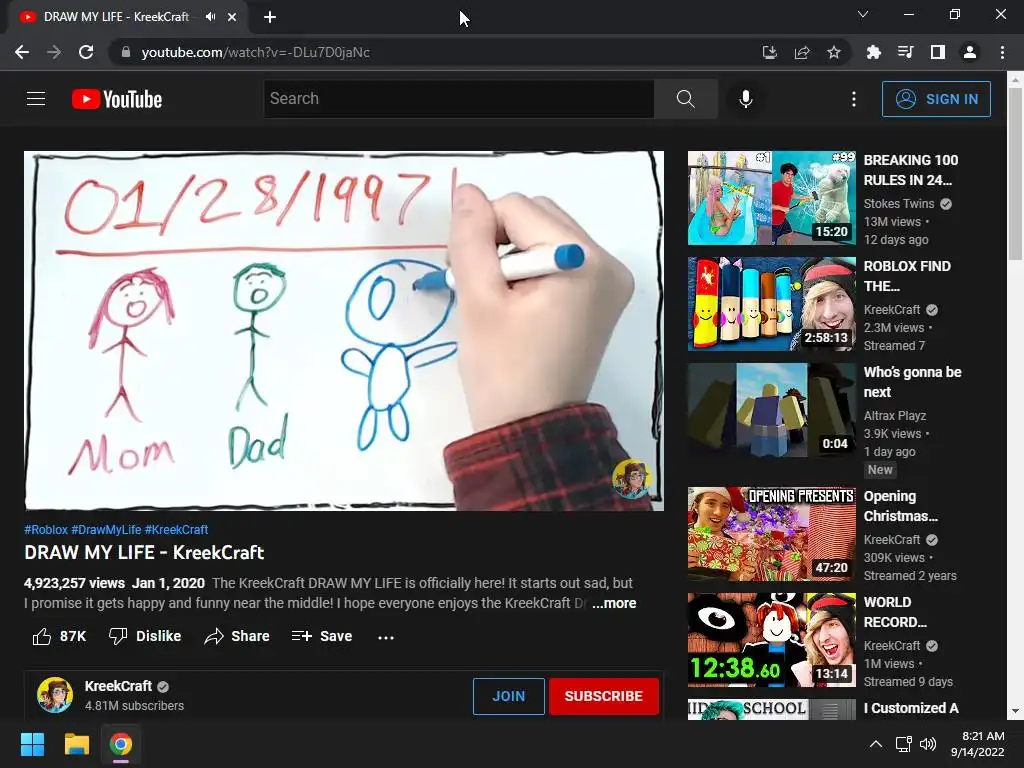Click the Chrome taskbar icon
This screenshot has height=768, width=1024.
pos(121,744)
